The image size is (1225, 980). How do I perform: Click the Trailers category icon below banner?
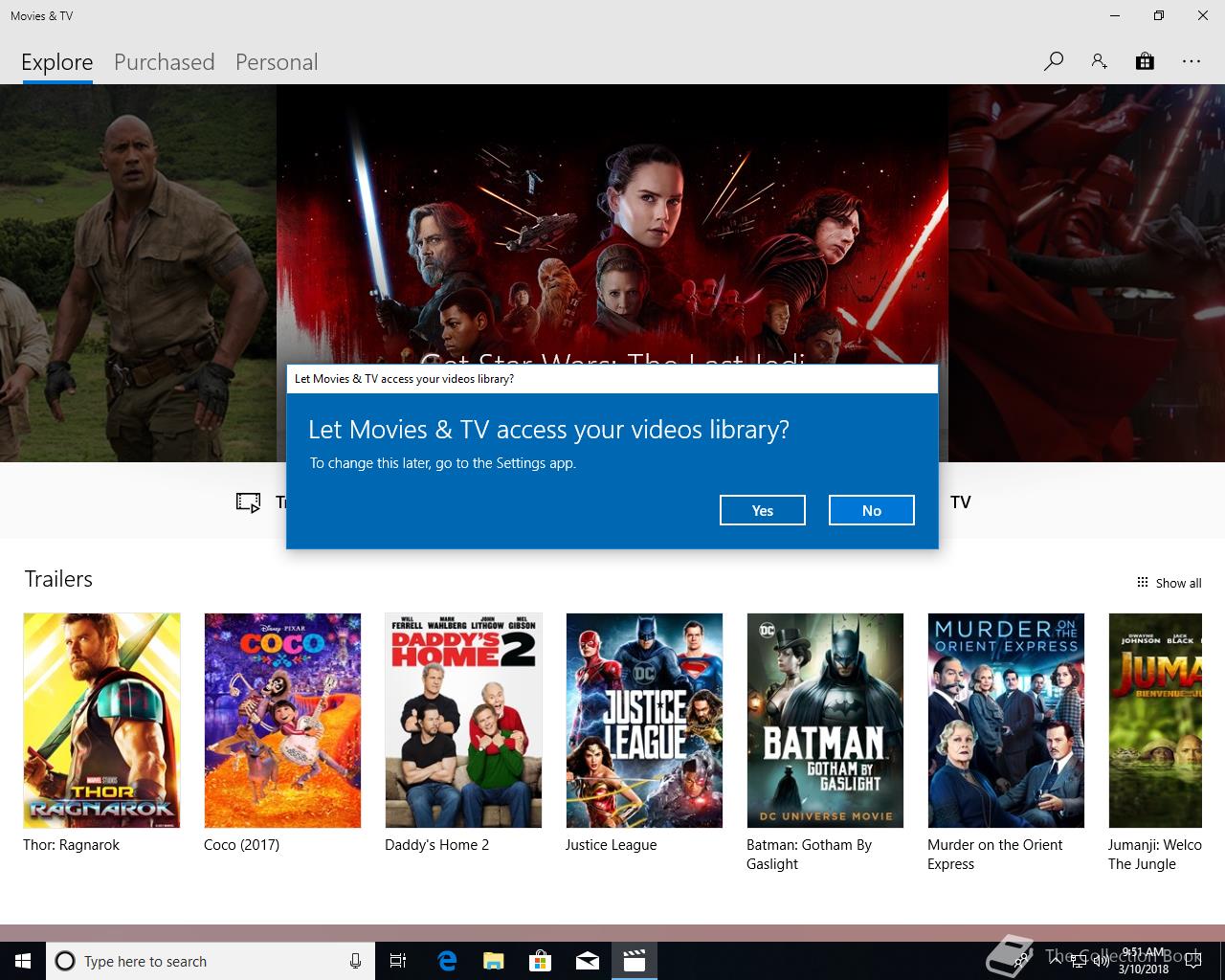[x=248, y=502]
